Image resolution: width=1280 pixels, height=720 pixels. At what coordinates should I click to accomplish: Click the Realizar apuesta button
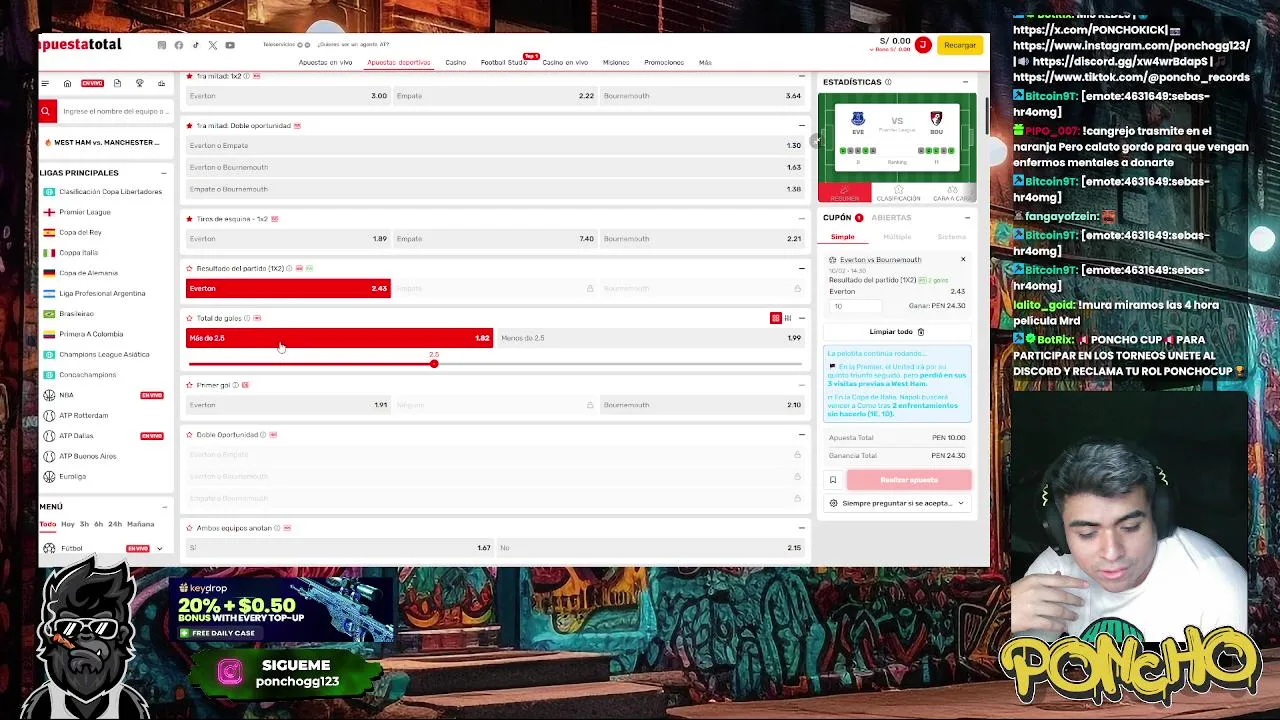coord(909,480)
